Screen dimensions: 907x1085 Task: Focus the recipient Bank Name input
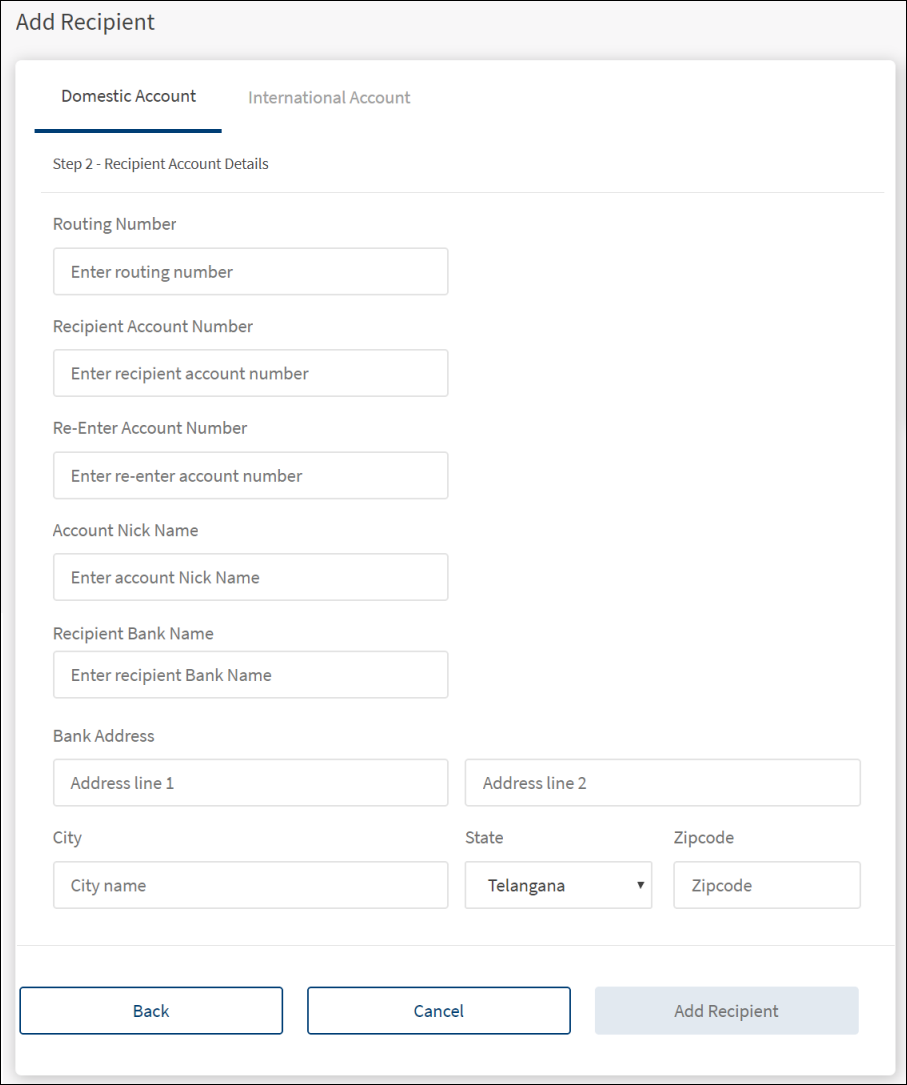coord(250,676)
